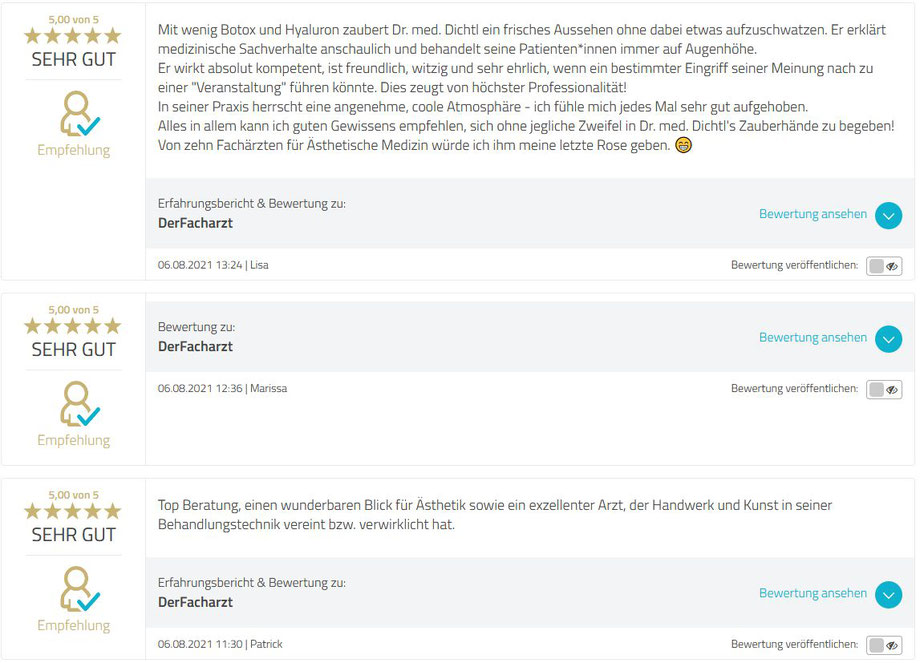Viewport: 920px width, 663px height.
Task: Toggle publish switch for Lisa's review
Action: tap(884, 266)
